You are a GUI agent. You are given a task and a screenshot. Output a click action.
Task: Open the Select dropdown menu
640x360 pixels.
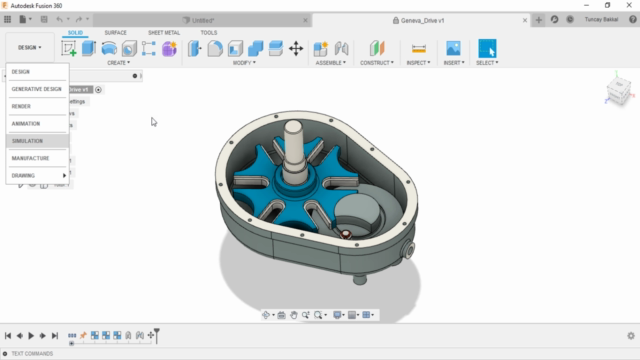487,62
